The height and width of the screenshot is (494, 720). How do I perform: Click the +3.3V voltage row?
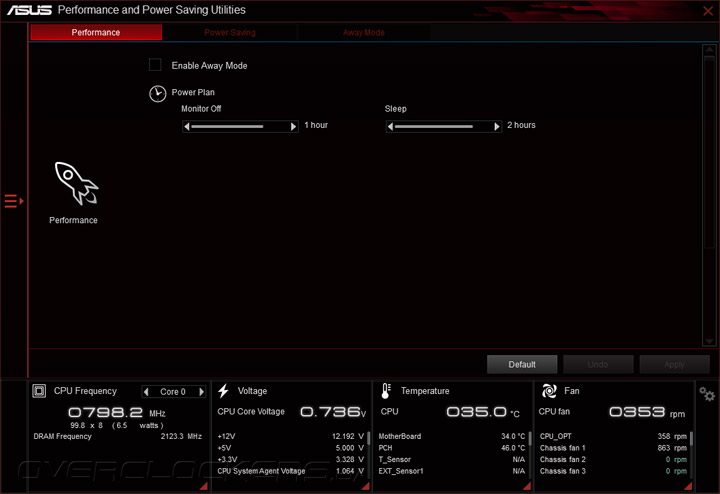click(291, 459)
